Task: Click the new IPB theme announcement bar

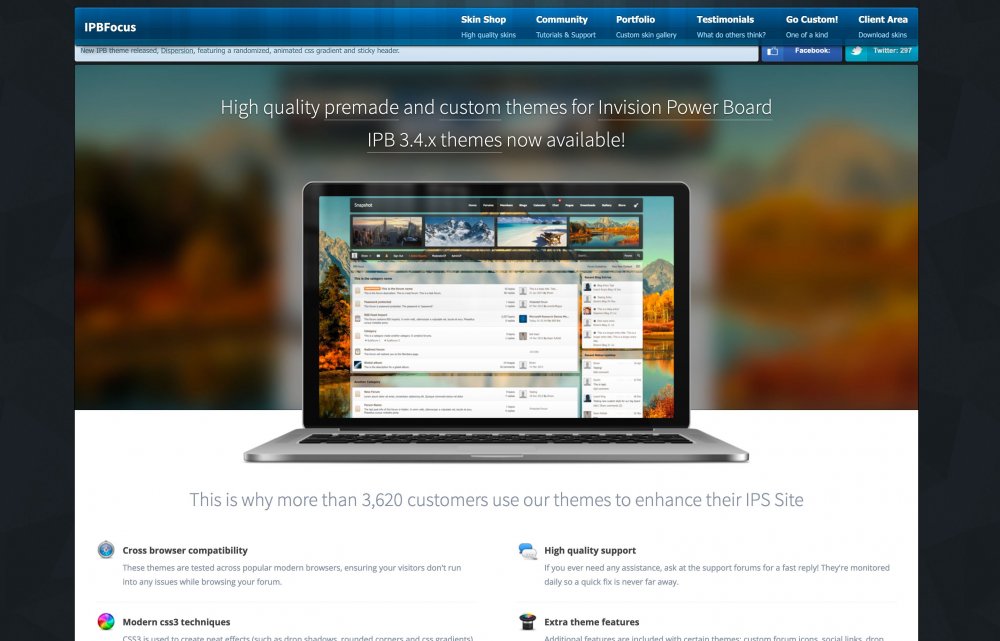Action: 416,51
